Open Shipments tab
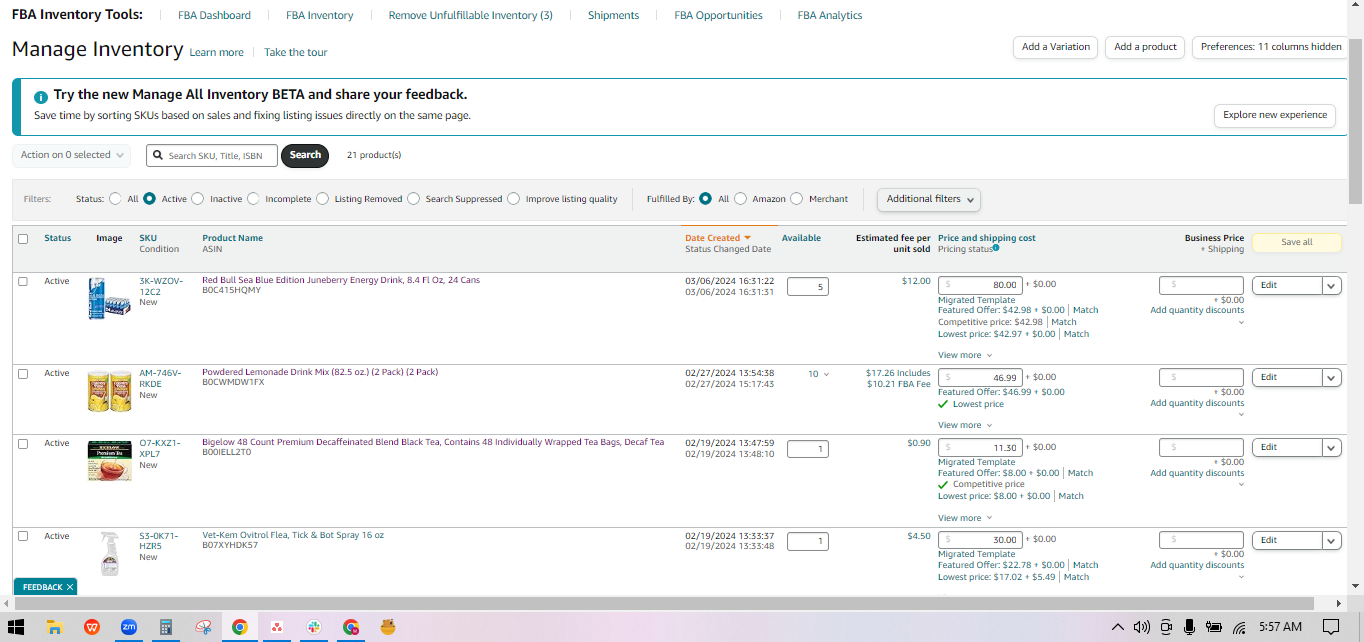This screenshot has height=642, width=1364. 613,15
